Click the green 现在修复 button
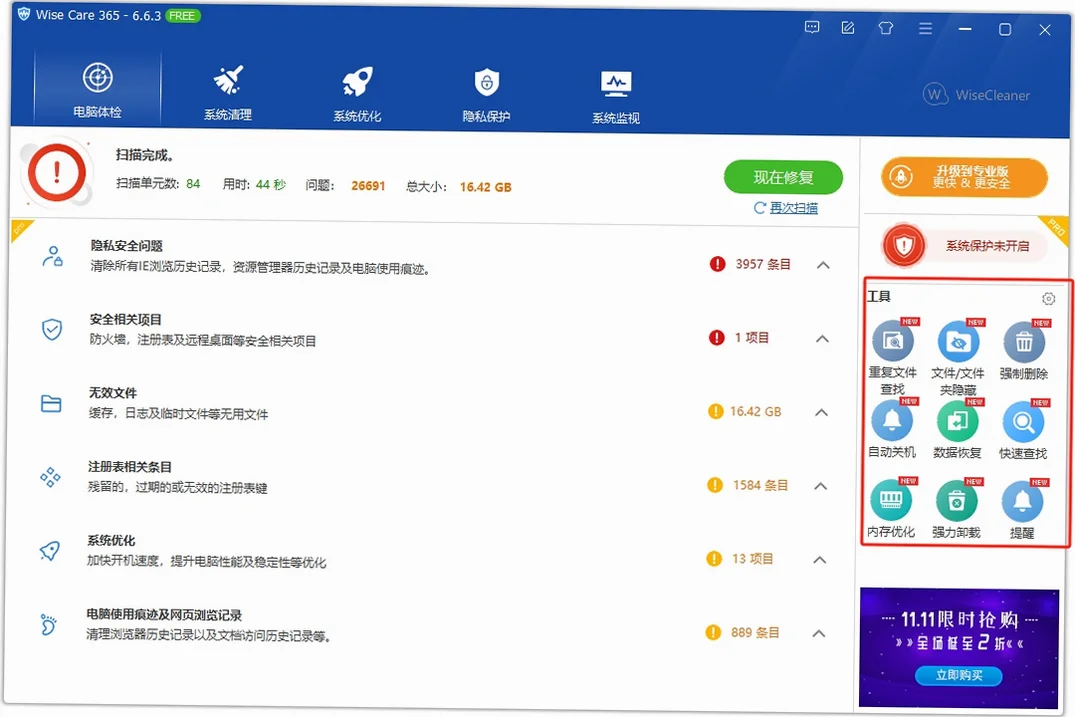The image size is (1075, 717). click(x=783, y=178)
